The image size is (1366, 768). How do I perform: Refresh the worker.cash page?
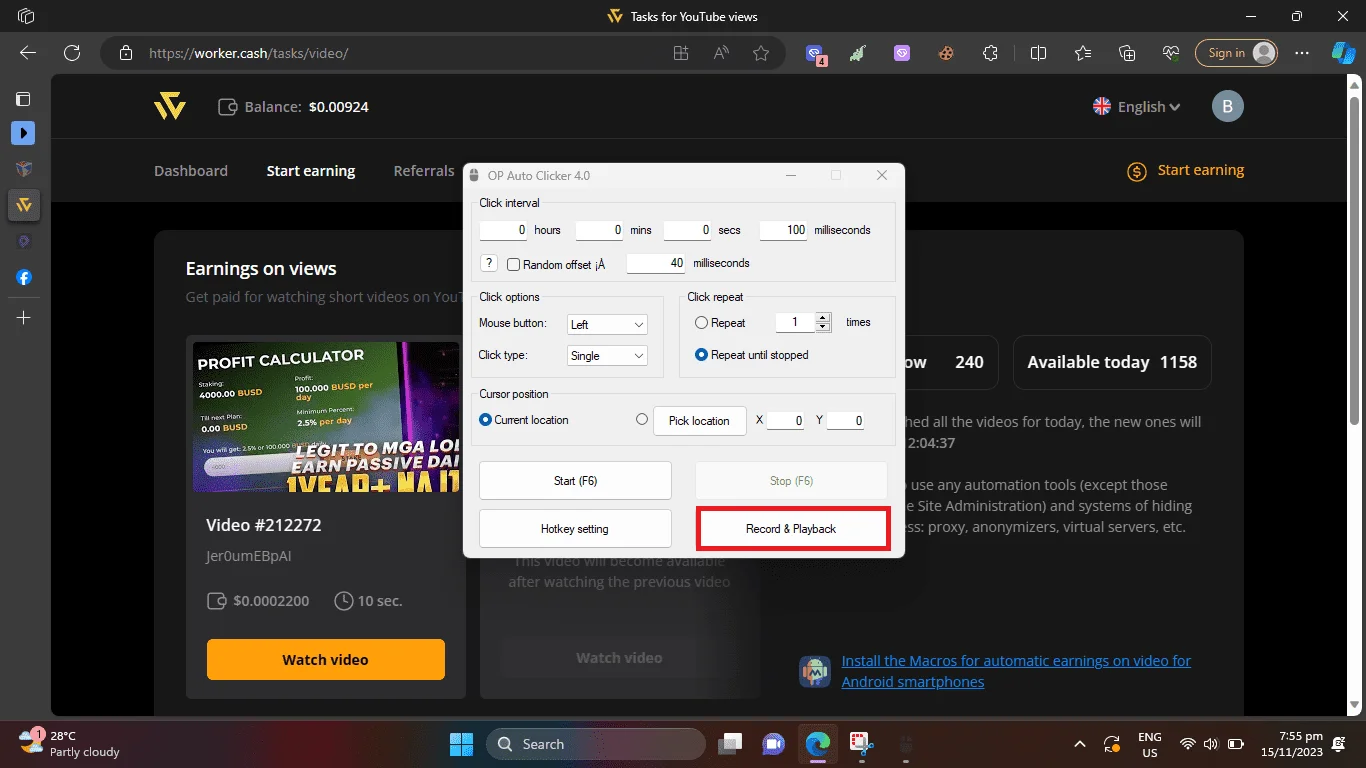(x=72, y=53)
